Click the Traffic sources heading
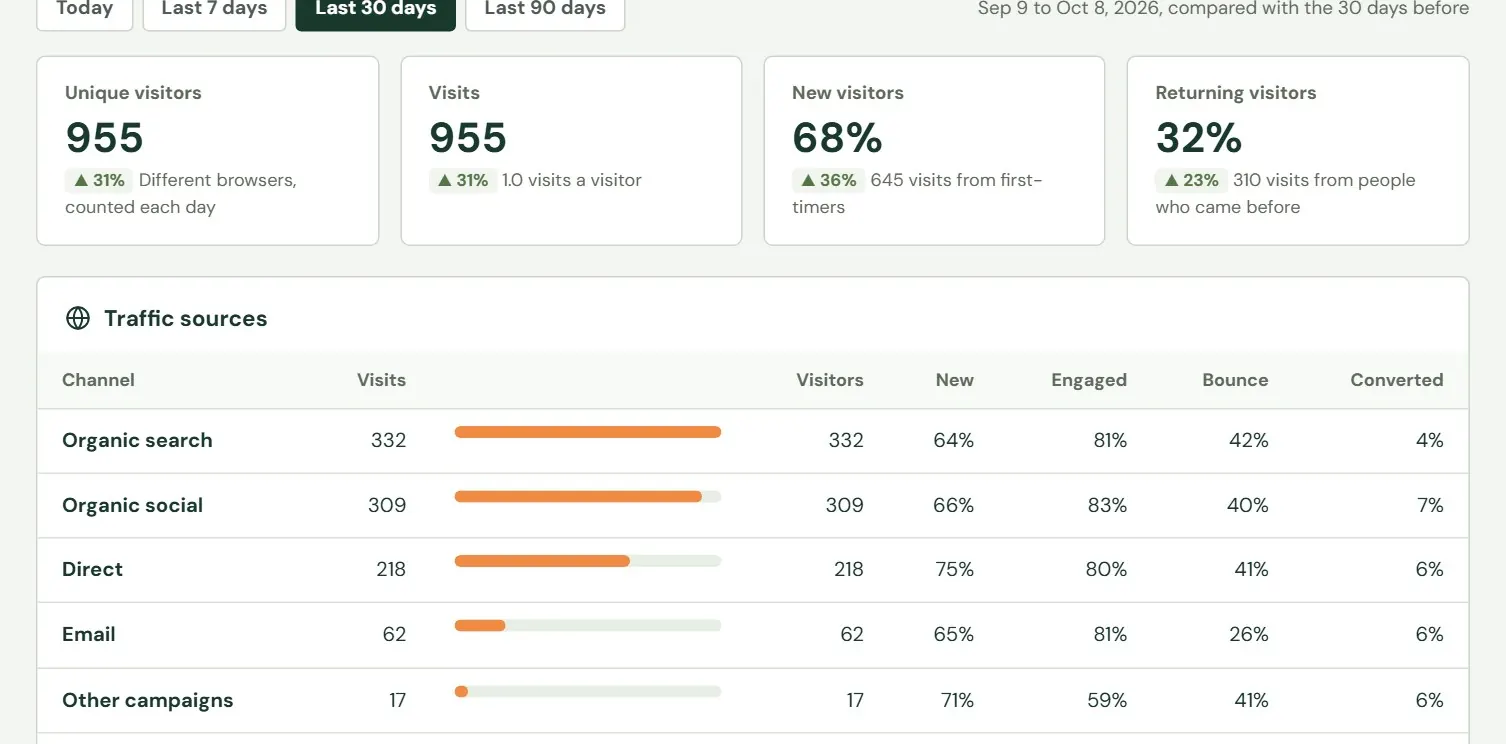The image size is (1506, 744). coord(186,318)
